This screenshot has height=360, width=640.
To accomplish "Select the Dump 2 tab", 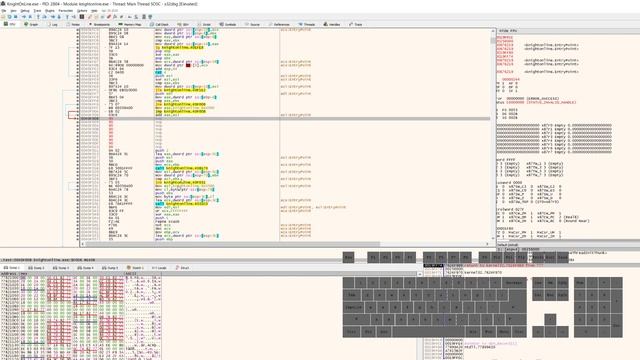I will coord(36,268).
